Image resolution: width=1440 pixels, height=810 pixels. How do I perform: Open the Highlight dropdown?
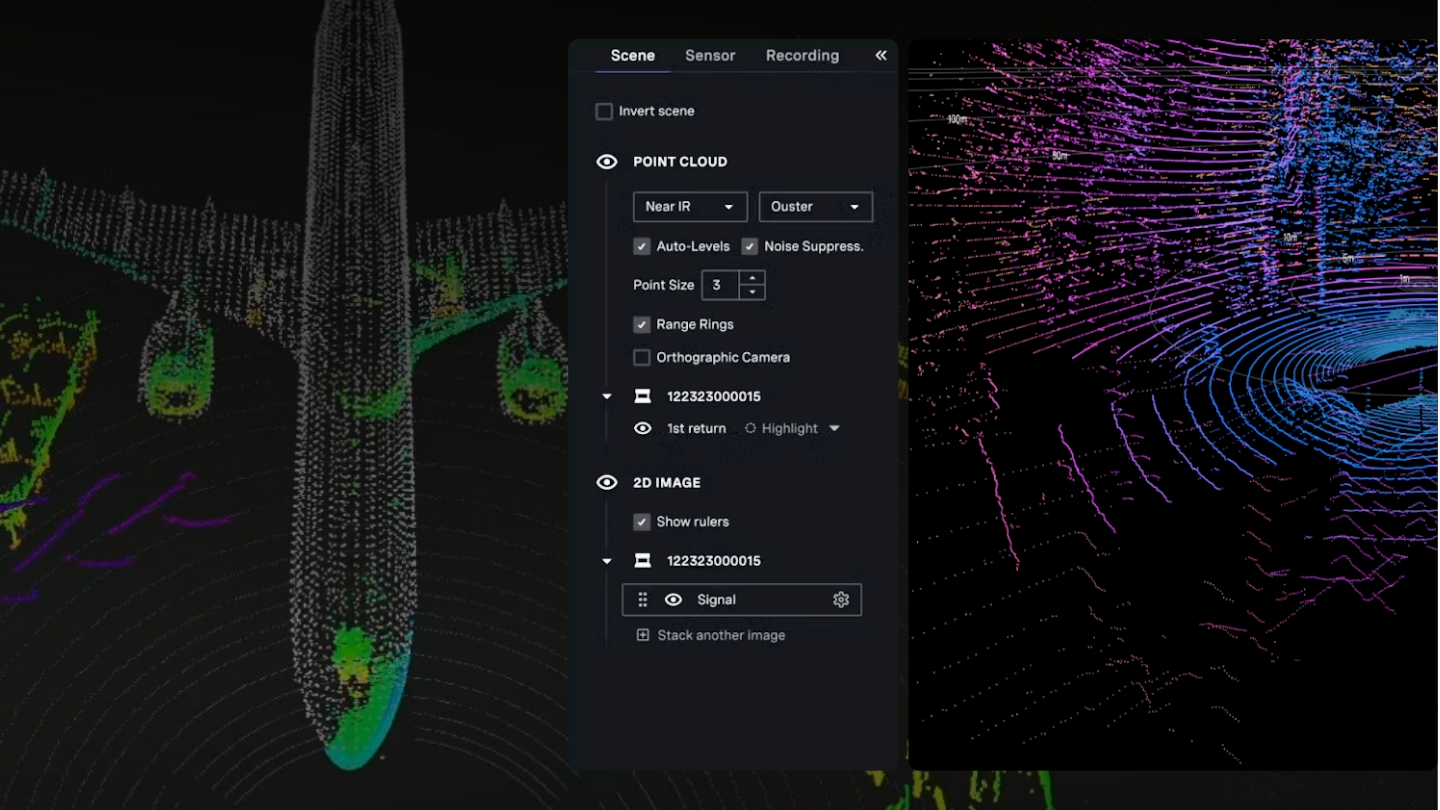click(792, 428)
